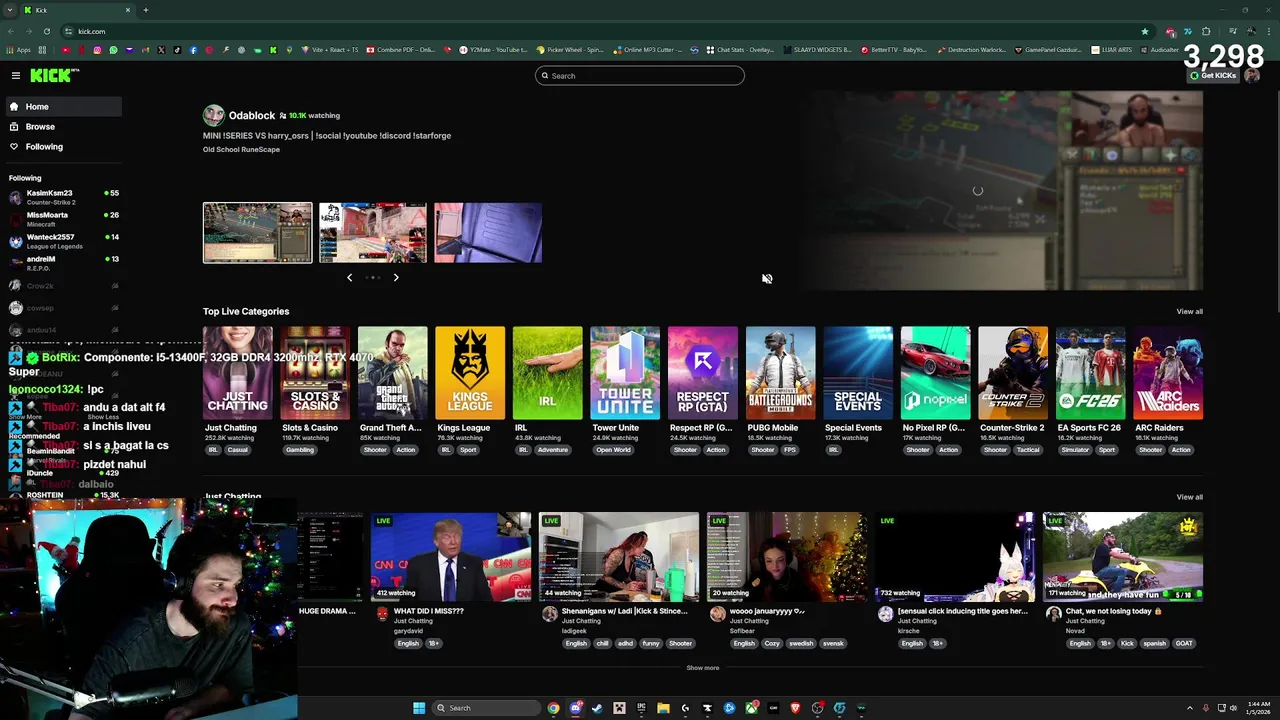1280x720 pixels.
Task: Open Counter-Strike 2 category card
Action: [1013, 373]
